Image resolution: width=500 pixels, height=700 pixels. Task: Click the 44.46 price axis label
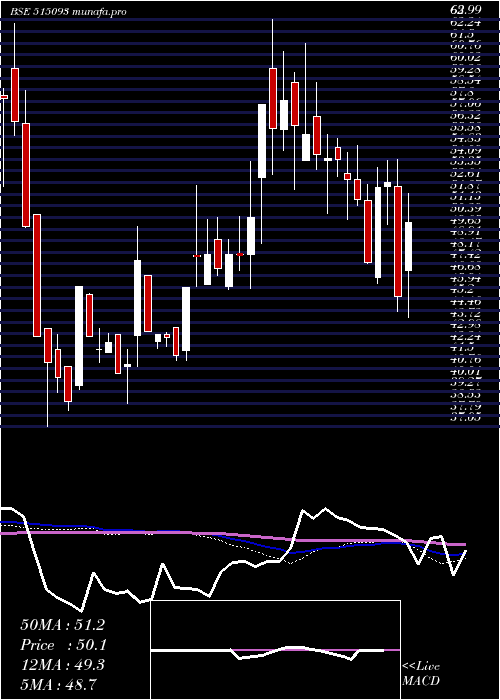466,302
